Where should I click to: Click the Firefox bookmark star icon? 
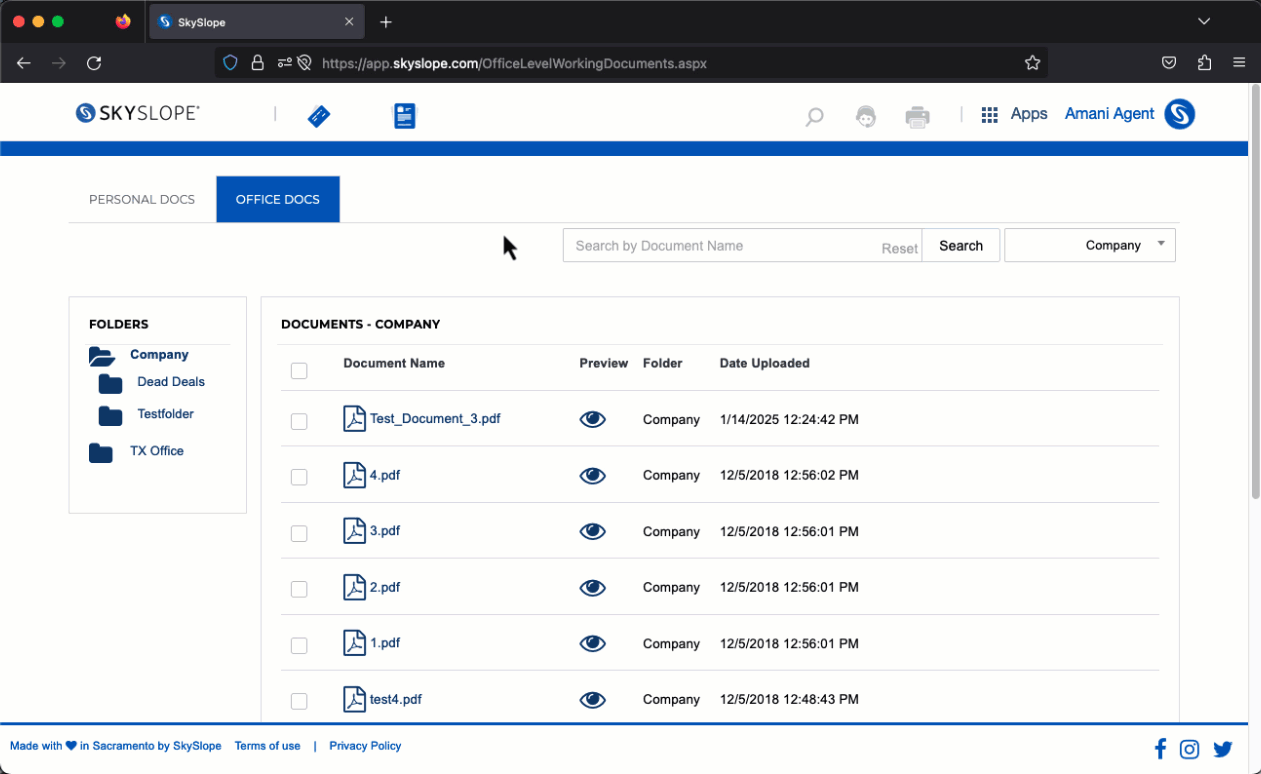(x=1033, y=63)
